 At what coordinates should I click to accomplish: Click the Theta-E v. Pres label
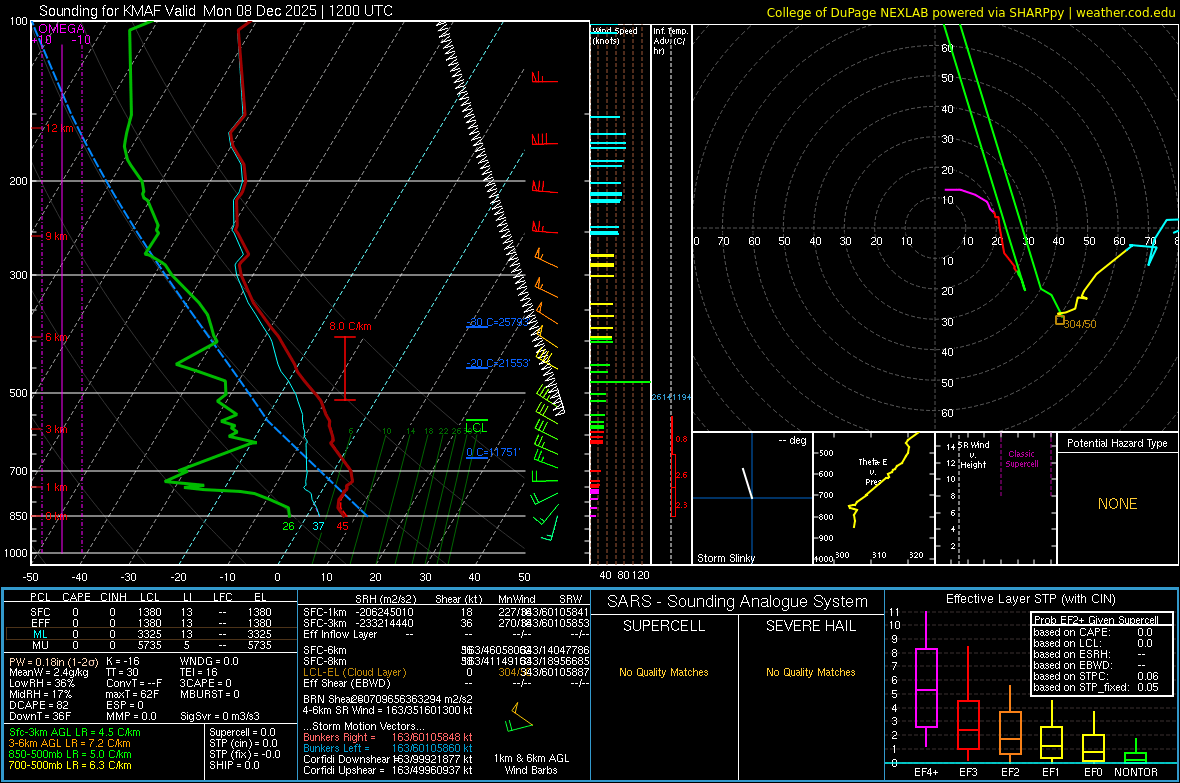(x=873, y=471)
